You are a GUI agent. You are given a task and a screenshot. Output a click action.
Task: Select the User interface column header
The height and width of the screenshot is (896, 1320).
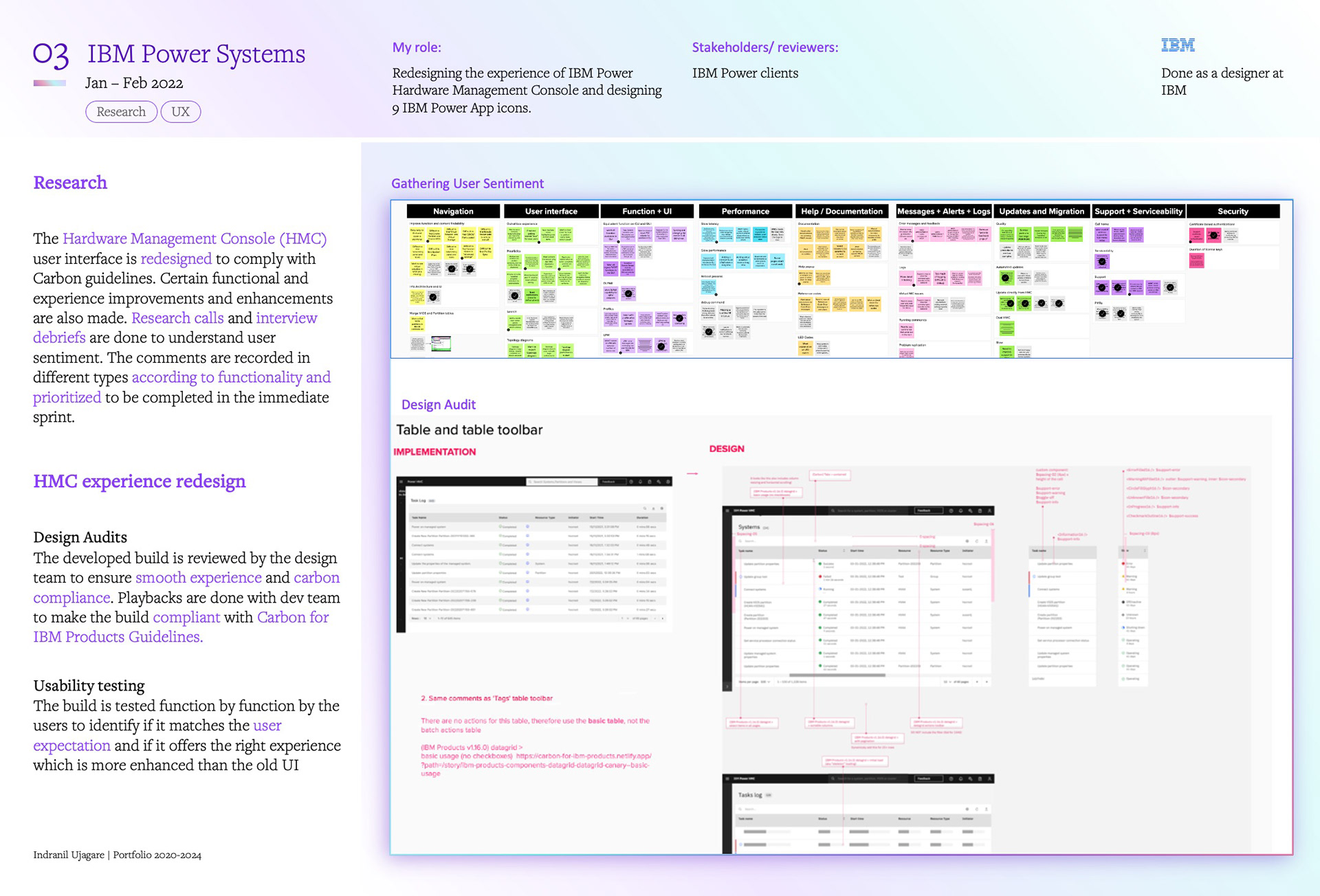551,211
